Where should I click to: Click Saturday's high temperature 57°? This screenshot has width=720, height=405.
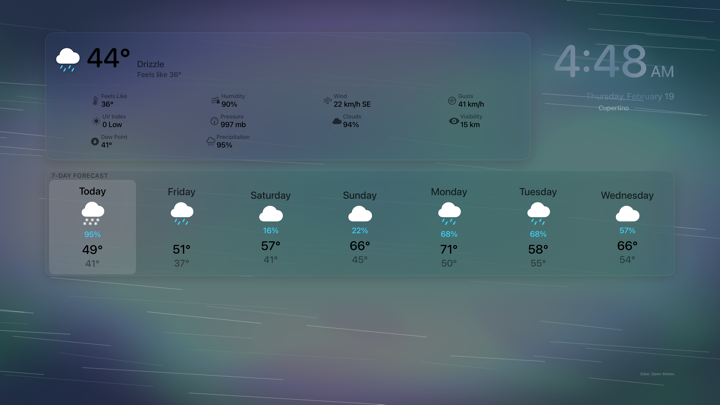pos(270,246)
